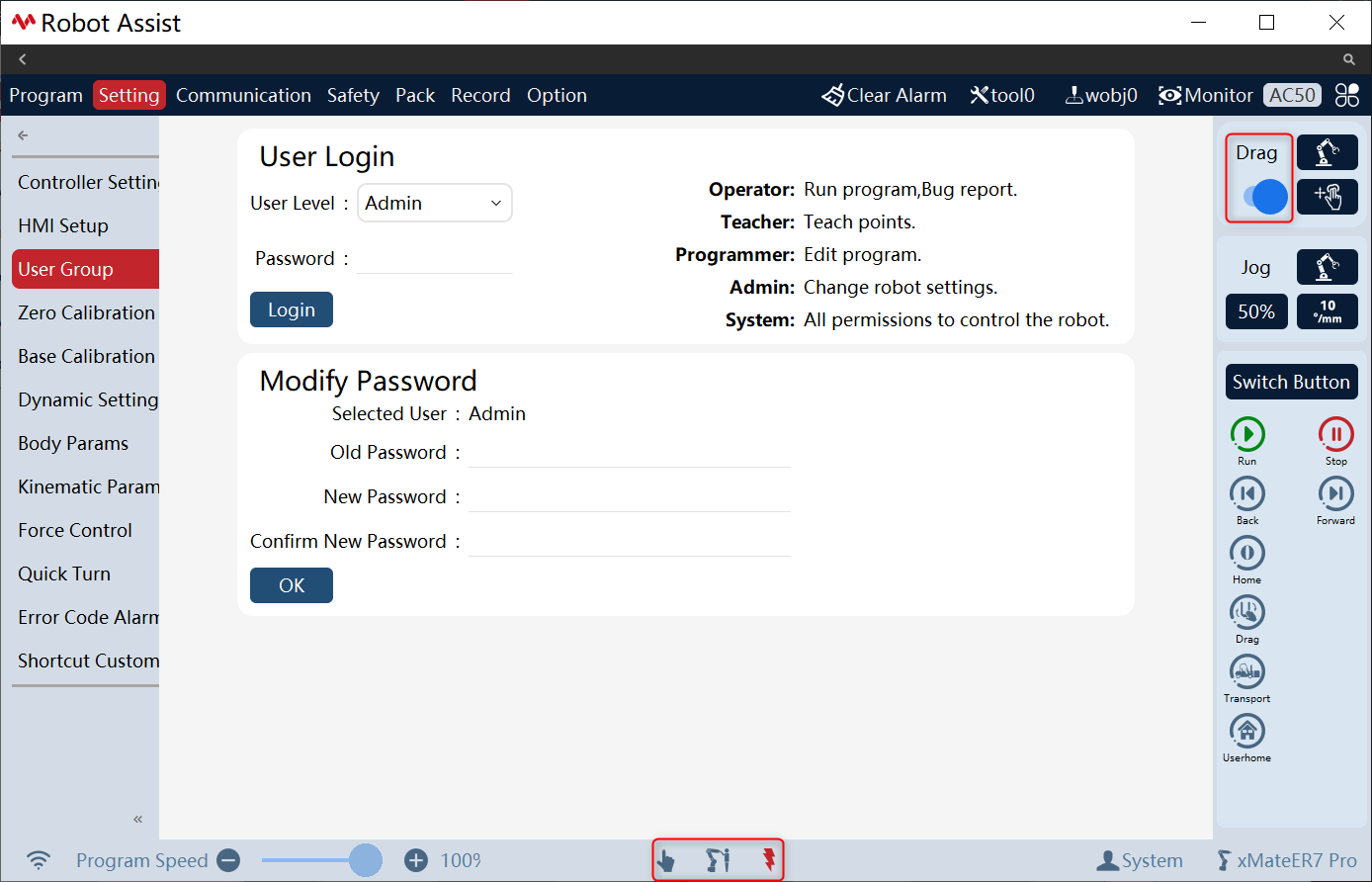Click the login Password field
Screen dimensions: 1372x882
(x=435, y=259)
